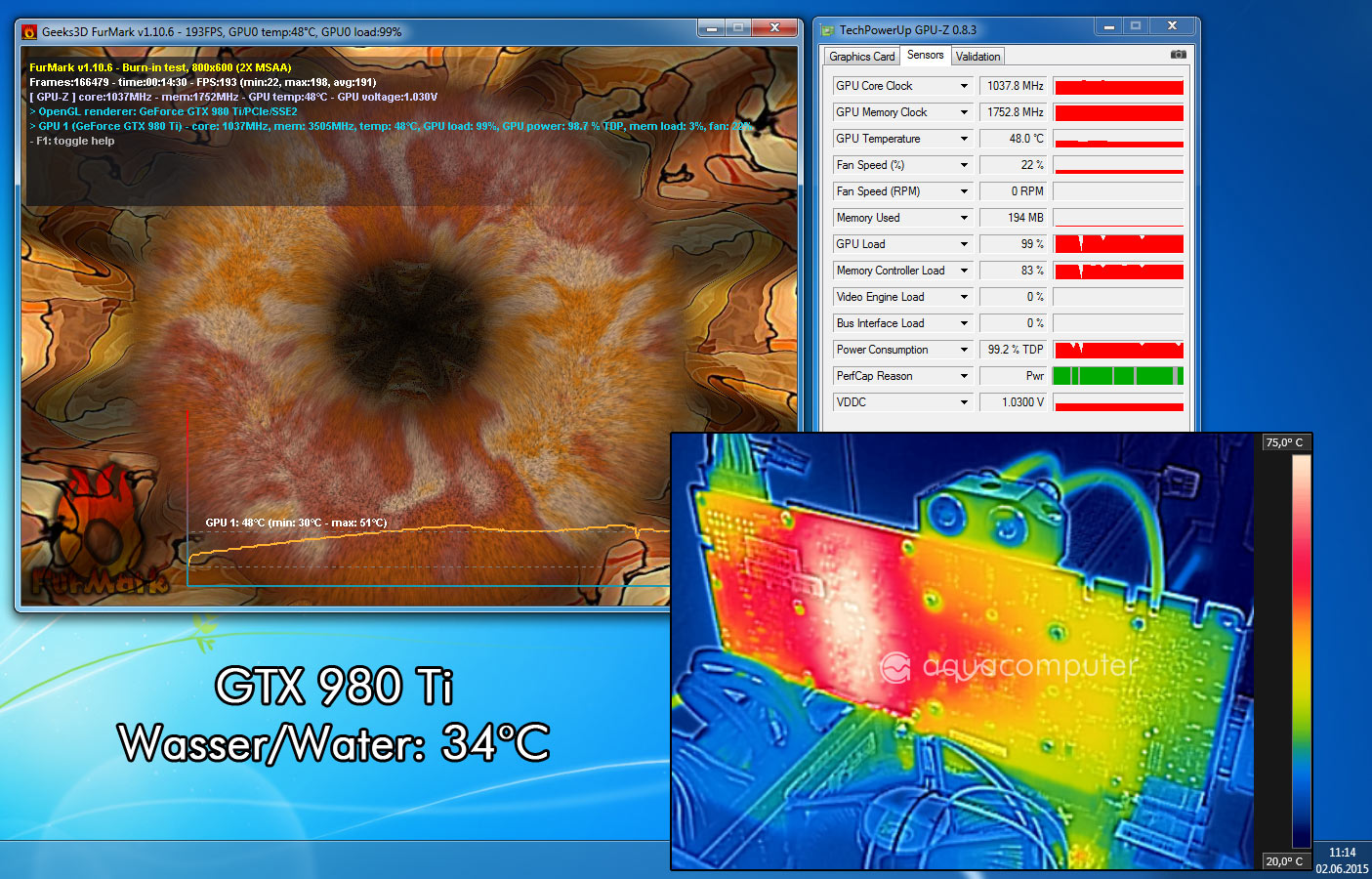The width and height of the screenshot is (1372, 879).
Task: Open the Validation tab
Action: 977,57
